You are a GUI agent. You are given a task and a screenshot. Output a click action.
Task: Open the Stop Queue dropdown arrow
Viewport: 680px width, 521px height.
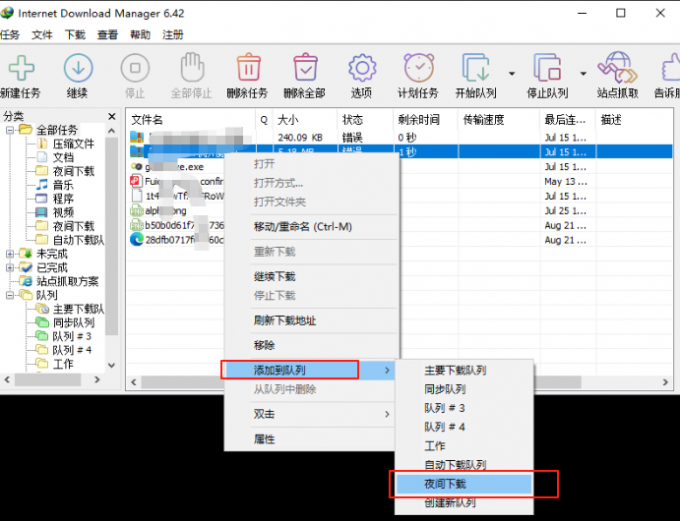point(583,73)
